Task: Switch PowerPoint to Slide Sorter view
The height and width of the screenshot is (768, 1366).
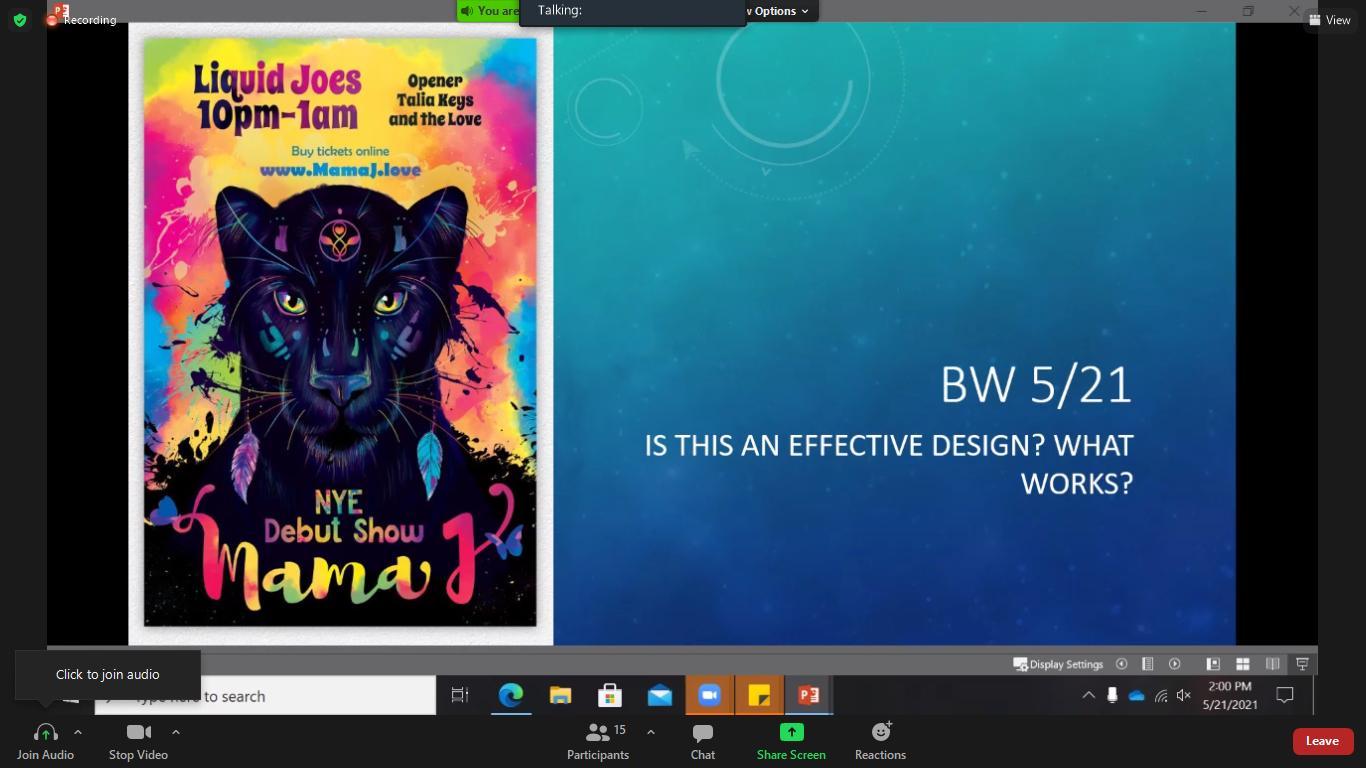Action: click(x=1243, y=664)
